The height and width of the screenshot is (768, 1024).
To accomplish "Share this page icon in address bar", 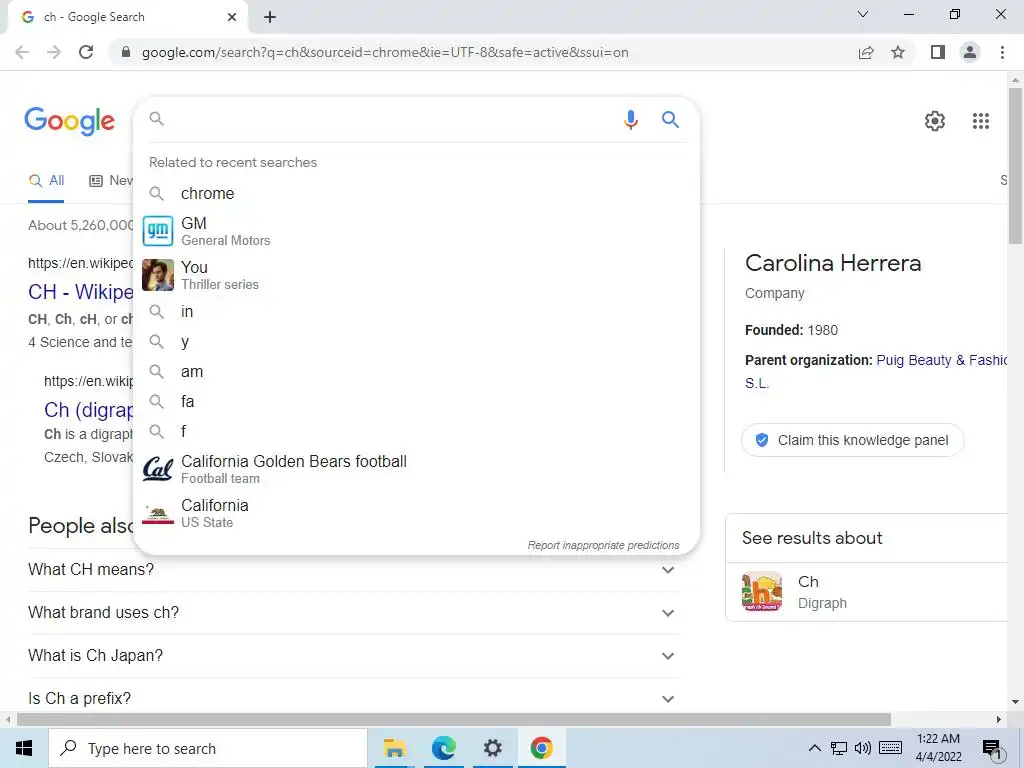I will point(866,52).
